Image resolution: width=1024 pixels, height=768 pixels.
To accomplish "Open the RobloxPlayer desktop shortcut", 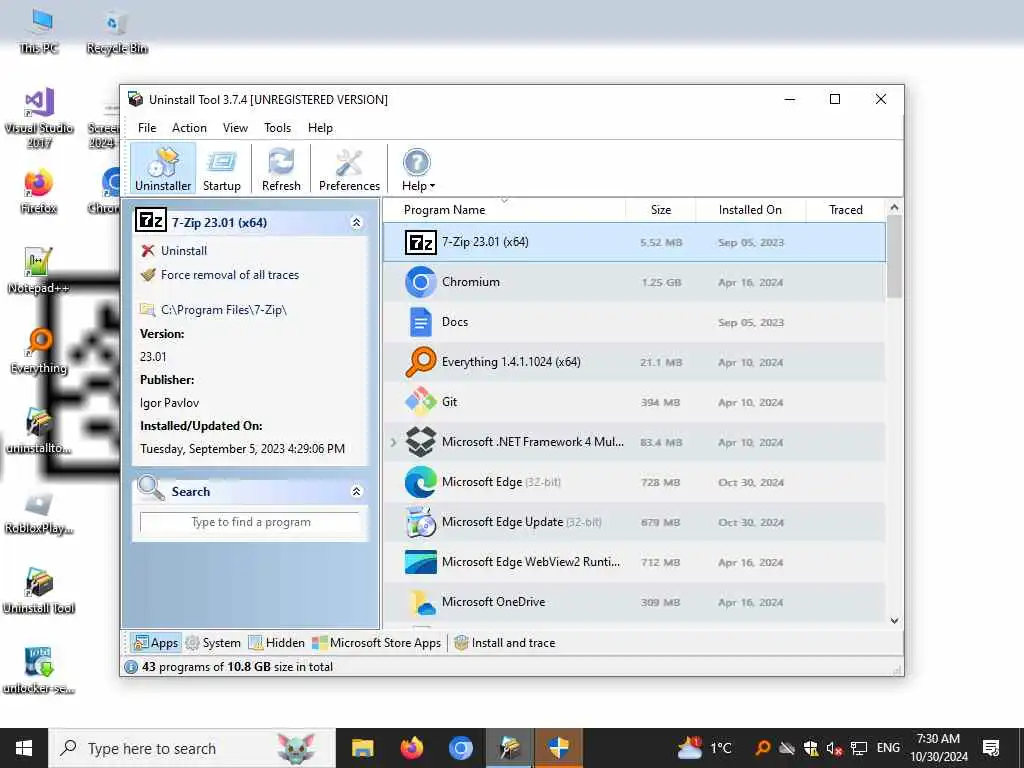I will click(39, 511).
